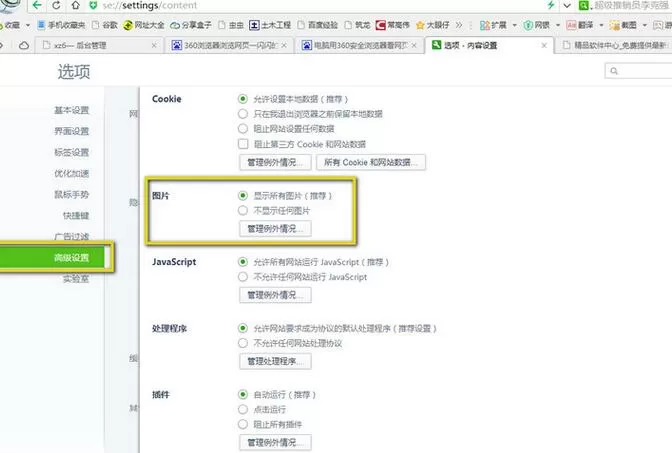Select 显示所有图片 radio button
This screenshot has height=453, width=672.
pyautogui.click(x=243, y=196)
